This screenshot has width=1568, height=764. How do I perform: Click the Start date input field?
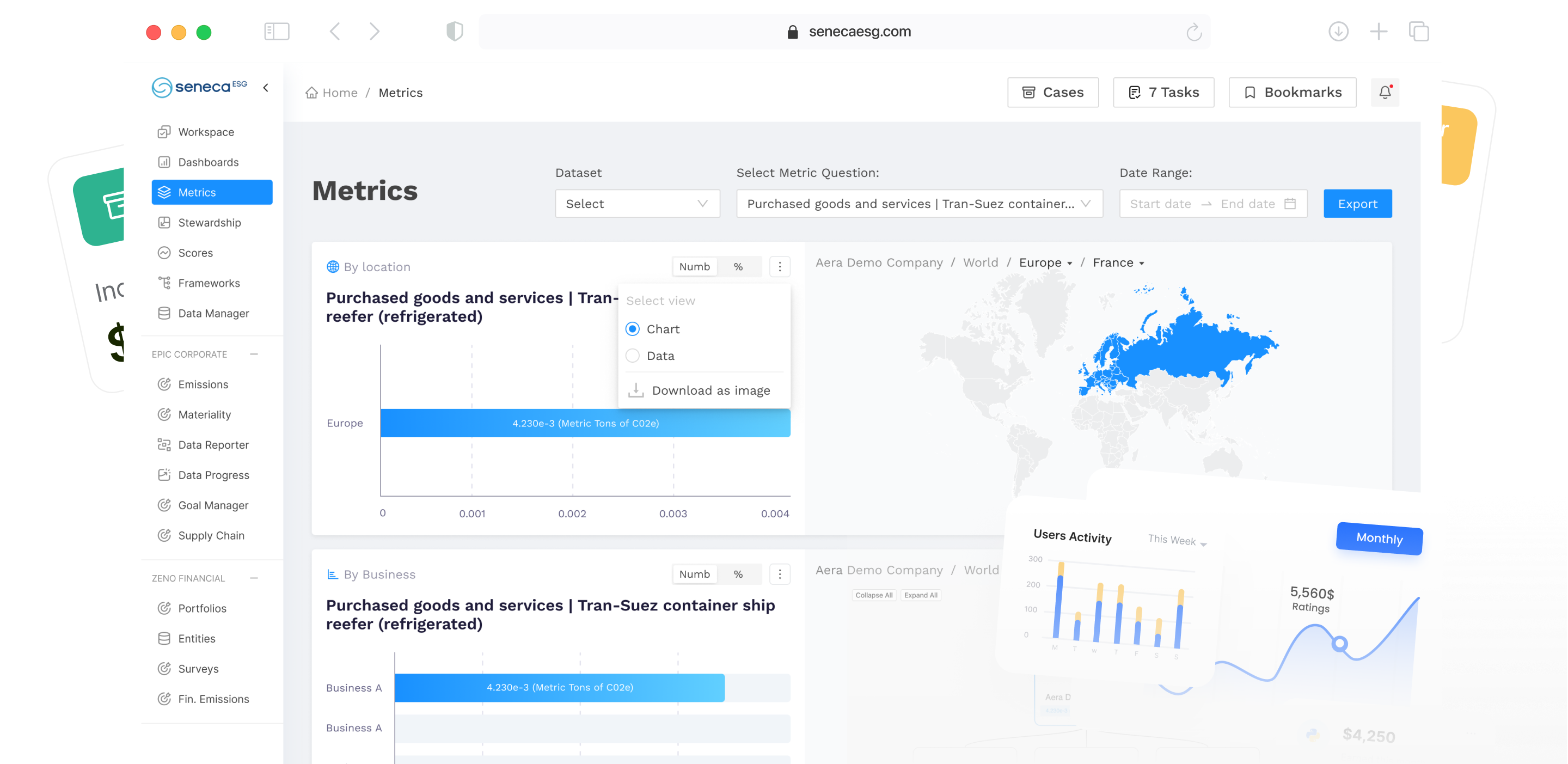(x=1160, y=203)
